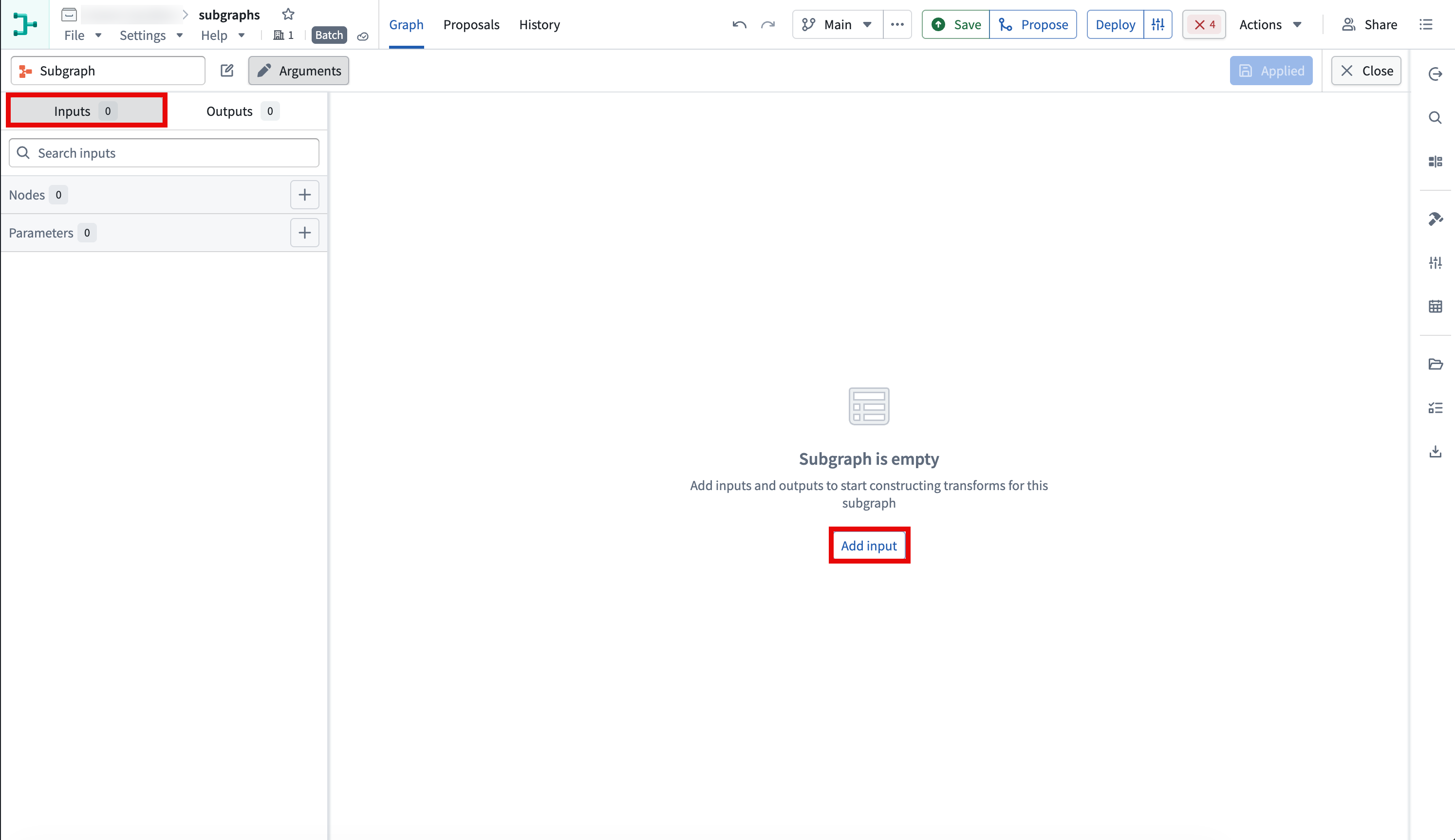The height and width of the screenshot is (840, 1455).
Task: Open the search icon in right sidebar
Action: tap(1435, 118)
